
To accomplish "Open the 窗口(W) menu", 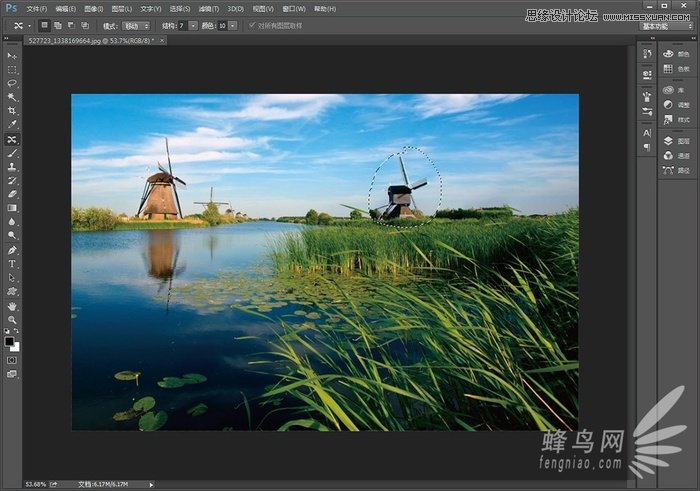I will click(x=294, y=8).
